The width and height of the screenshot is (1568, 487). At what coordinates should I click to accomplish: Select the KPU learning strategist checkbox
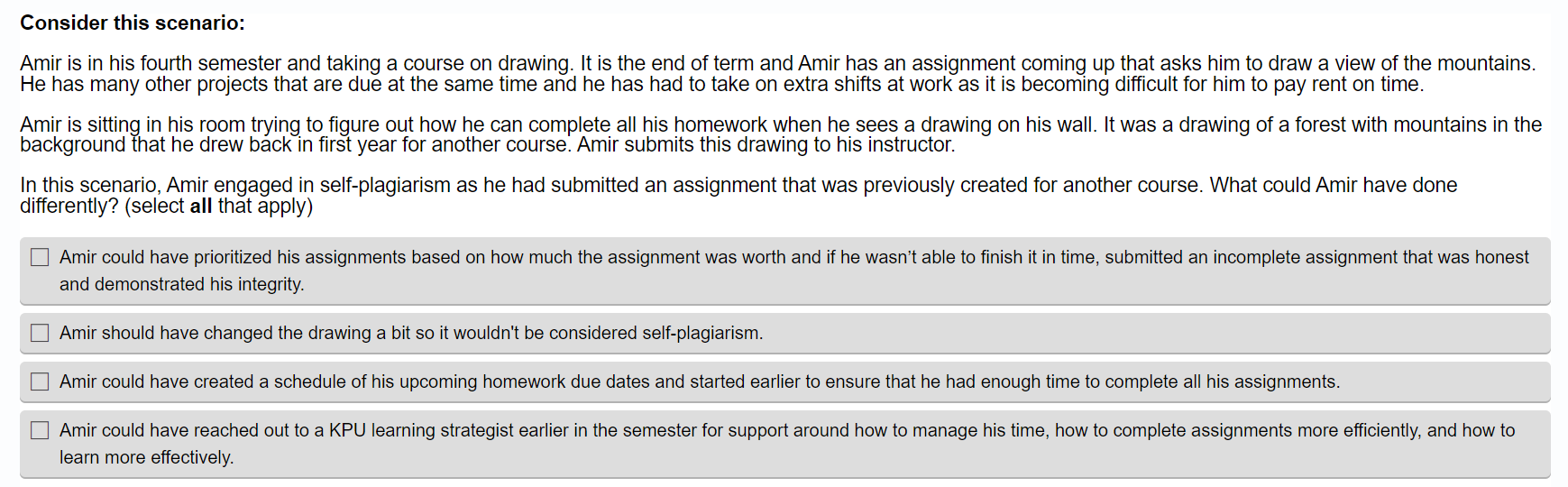click(x=40, y=430)
